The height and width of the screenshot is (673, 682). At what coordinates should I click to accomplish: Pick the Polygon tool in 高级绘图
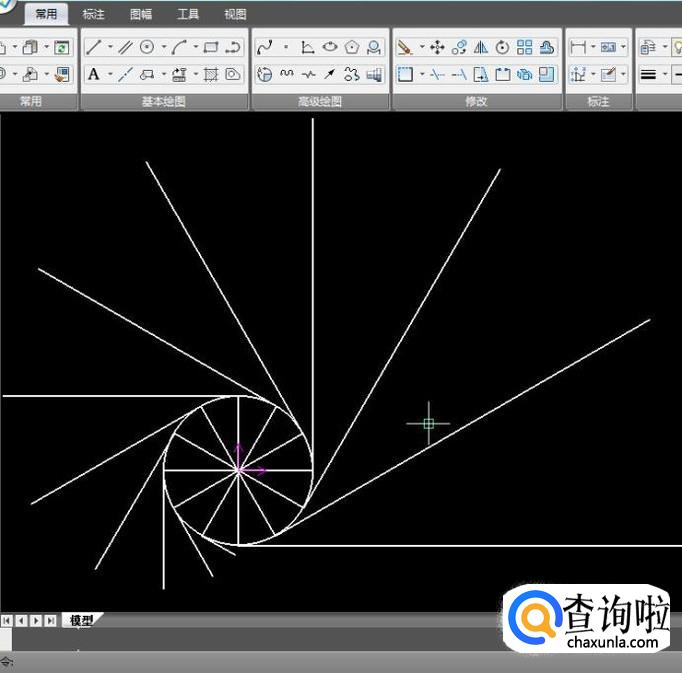[352, 47]
